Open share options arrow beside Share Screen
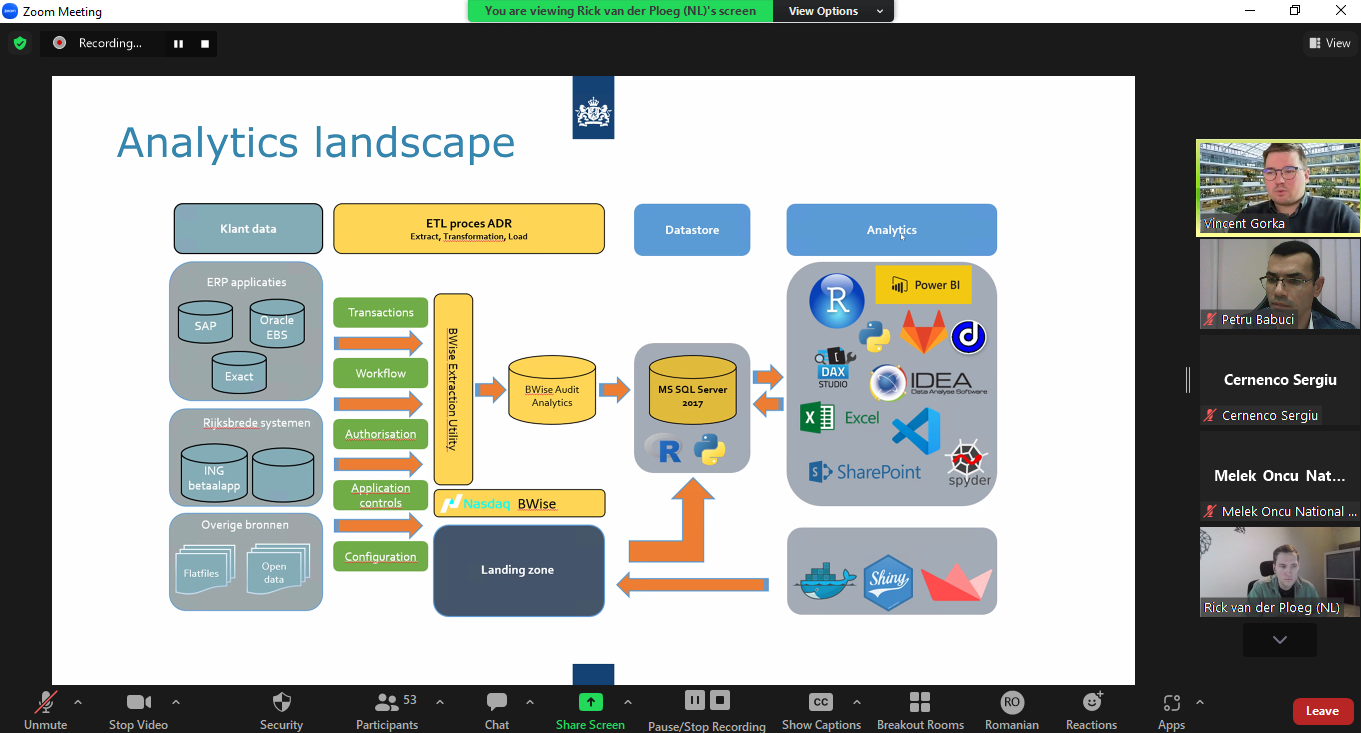The width and height of the screenshot is (1361, 733). (628, 702)
